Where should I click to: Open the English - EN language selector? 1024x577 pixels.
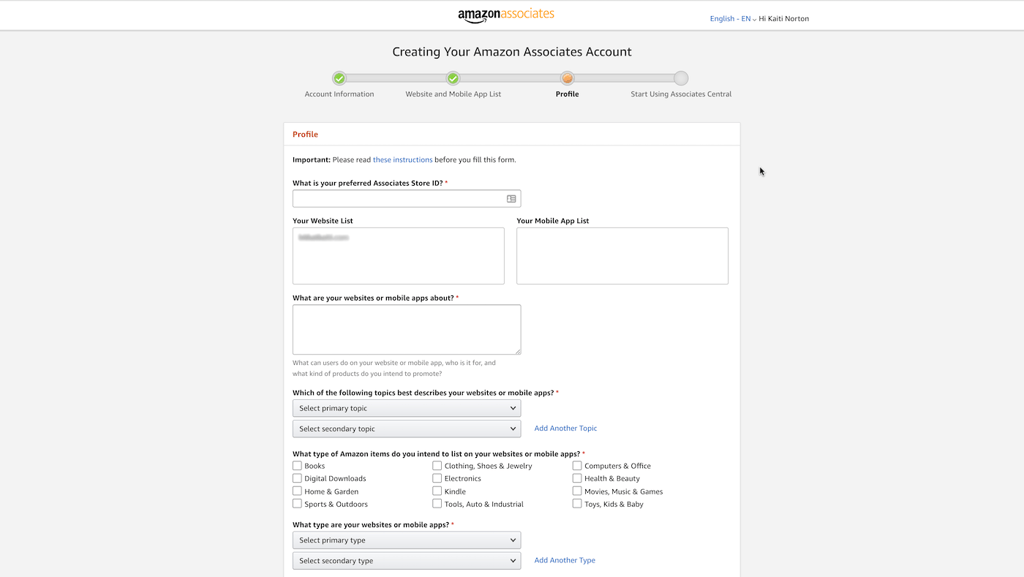733,19
